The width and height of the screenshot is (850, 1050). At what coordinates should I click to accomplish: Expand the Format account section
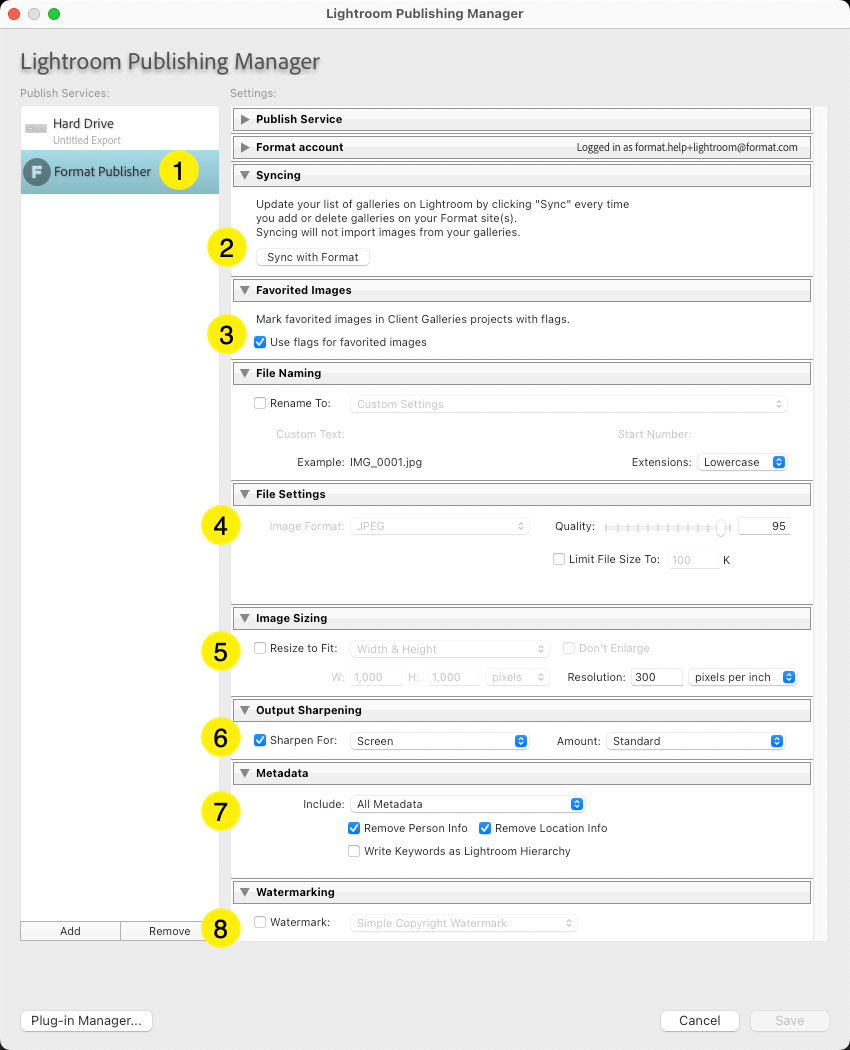coord(245,147)
